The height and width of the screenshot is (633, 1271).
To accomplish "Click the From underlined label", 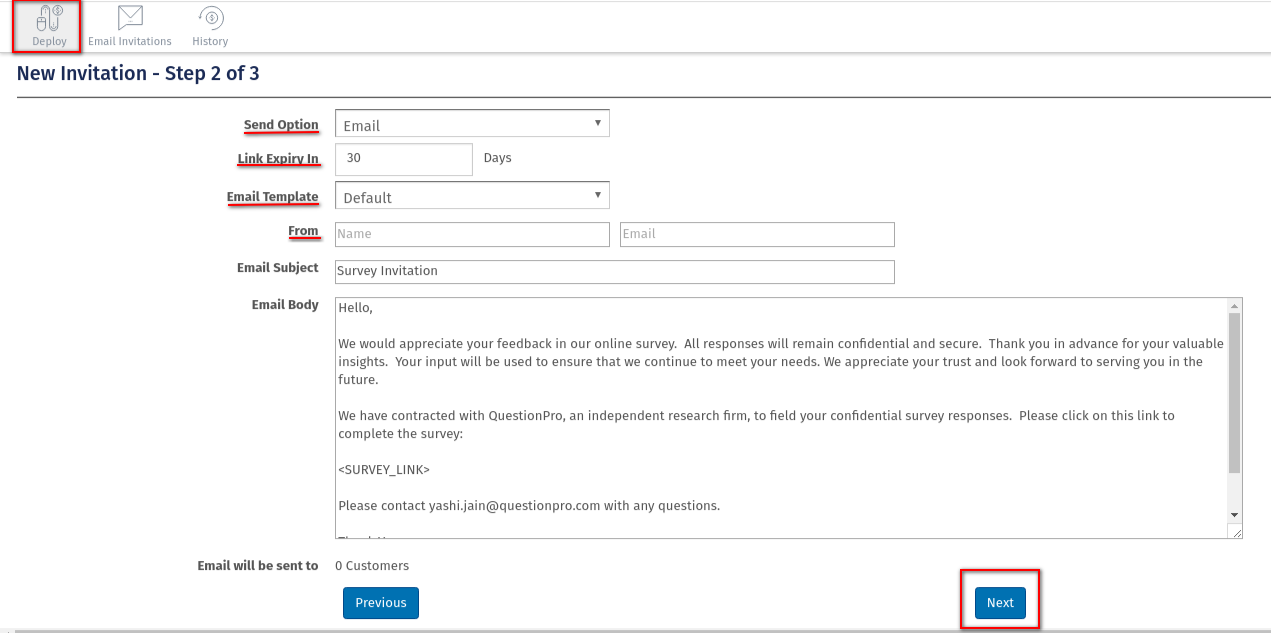I will [x=303, y=231].
